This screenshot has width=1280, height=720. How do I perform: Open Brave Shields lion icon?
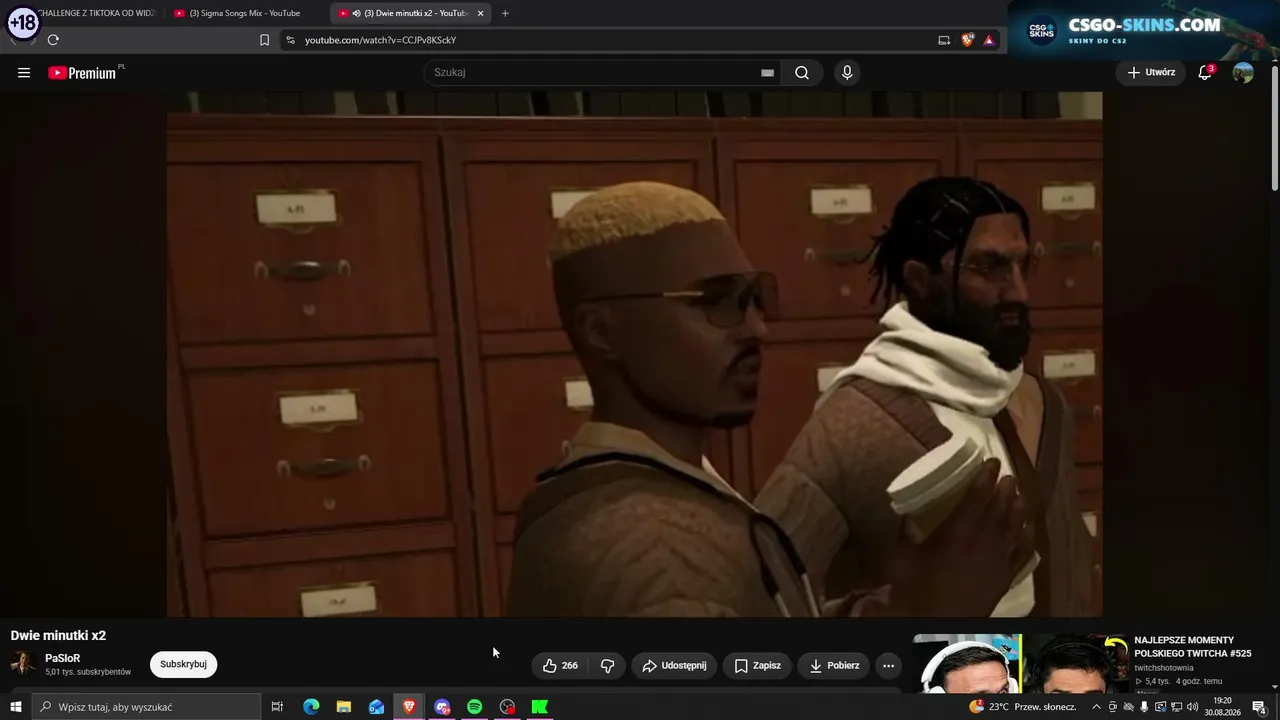pyautogui.click(x=967, y=40)
